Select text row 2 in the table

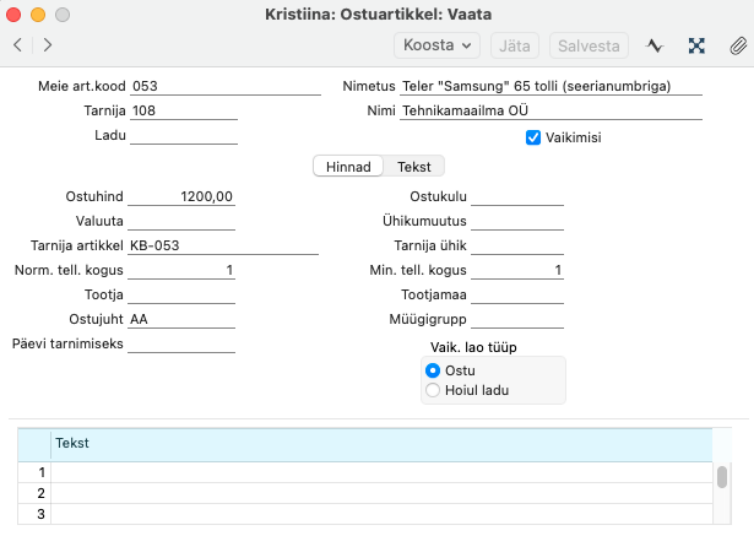[x=365, y=493]
